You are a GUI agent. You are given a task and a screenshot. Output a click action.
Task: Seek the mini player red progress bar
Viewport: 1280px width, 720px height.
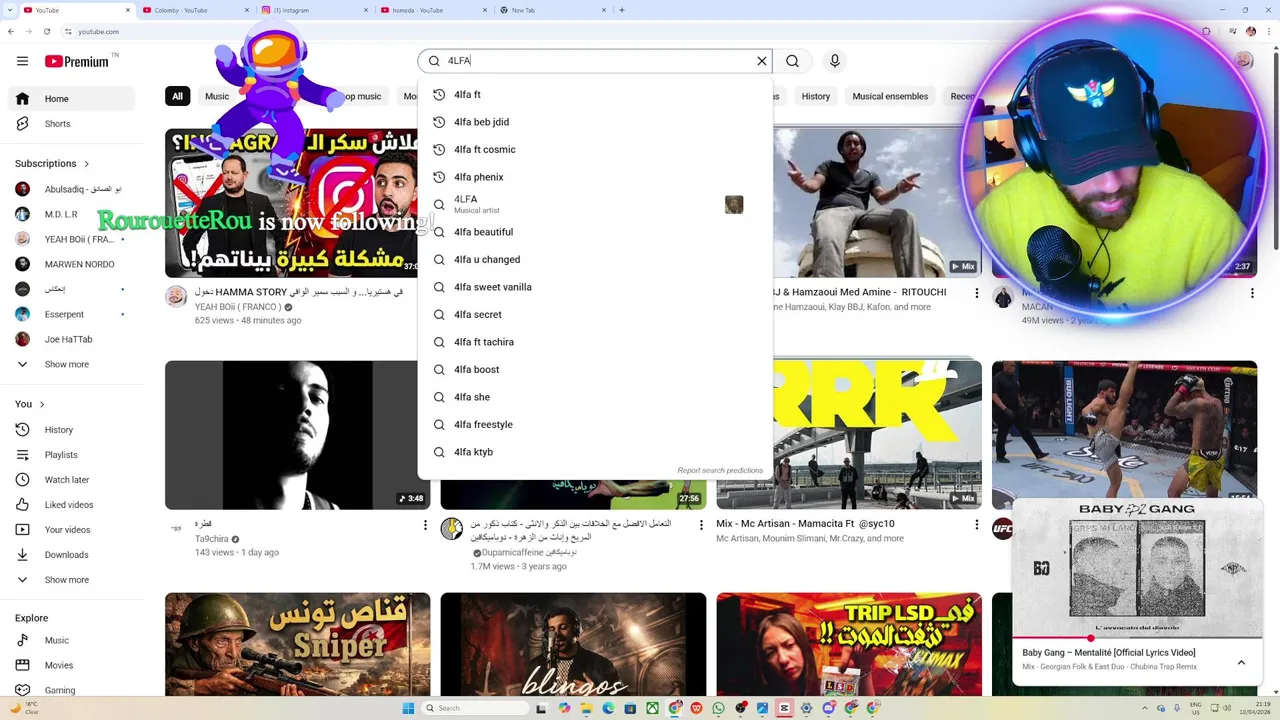click(1137, 638)
